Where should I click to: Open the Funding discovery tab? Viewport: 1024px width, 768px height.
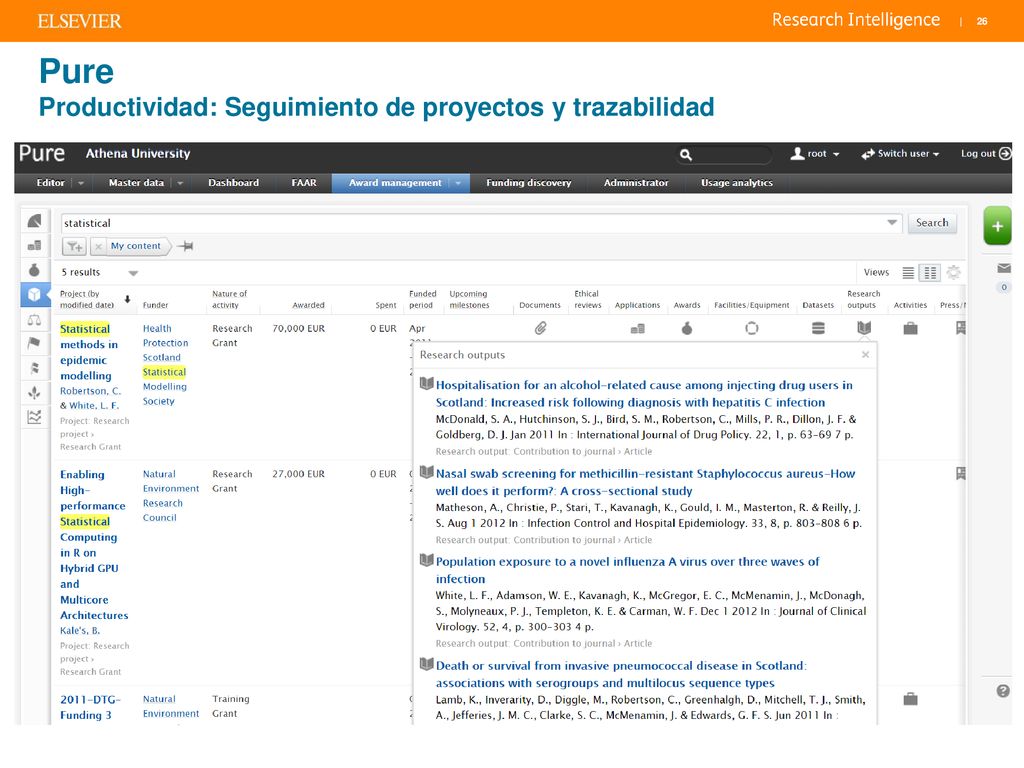tap(528, 183)
